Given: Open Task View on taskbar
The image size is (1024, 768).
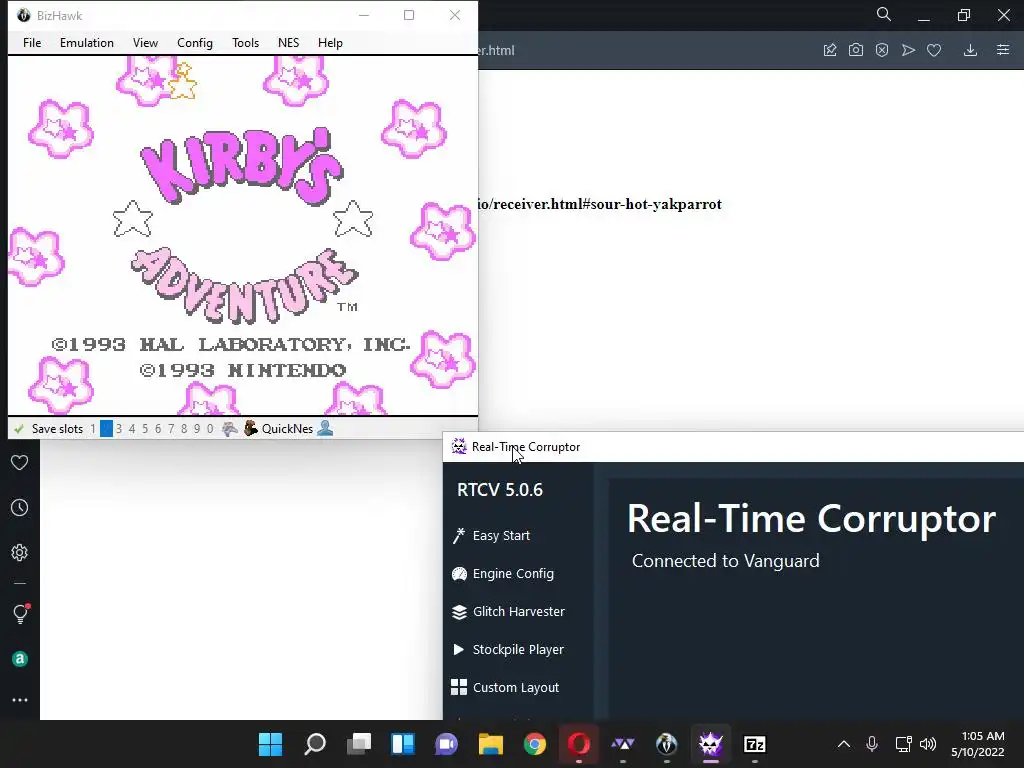Looking at the screenshot, I should (359, 744).
